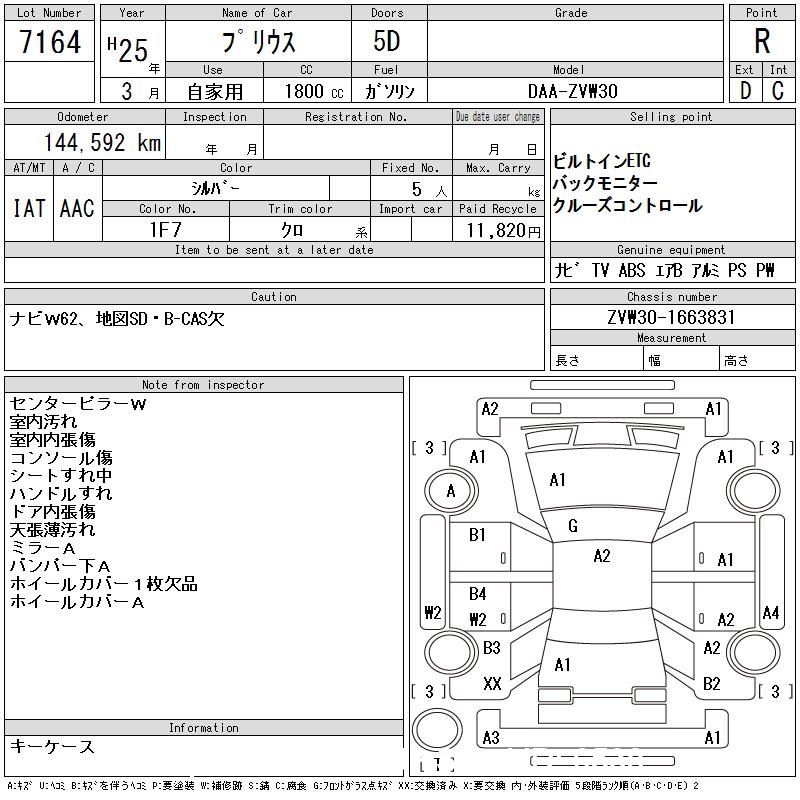This screenshot has height=800, width=800.
Task: Click the overall point grade R
Action: tap(762, 41)
